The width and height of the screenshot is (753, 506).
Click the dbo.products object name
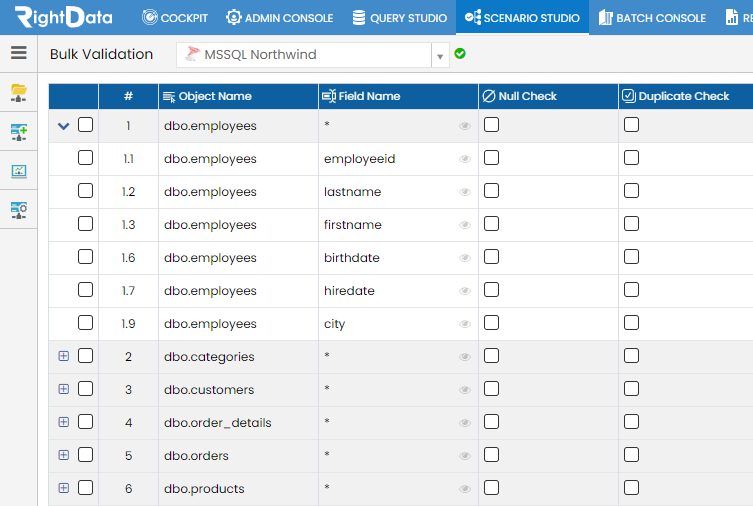click(x=204, y=489)
